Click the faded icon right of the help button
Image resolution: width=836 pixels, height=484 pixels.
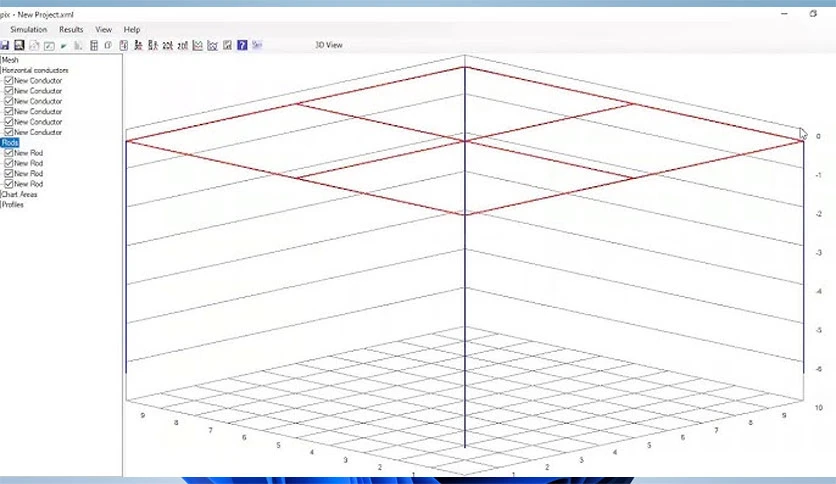tap(257, 45)
